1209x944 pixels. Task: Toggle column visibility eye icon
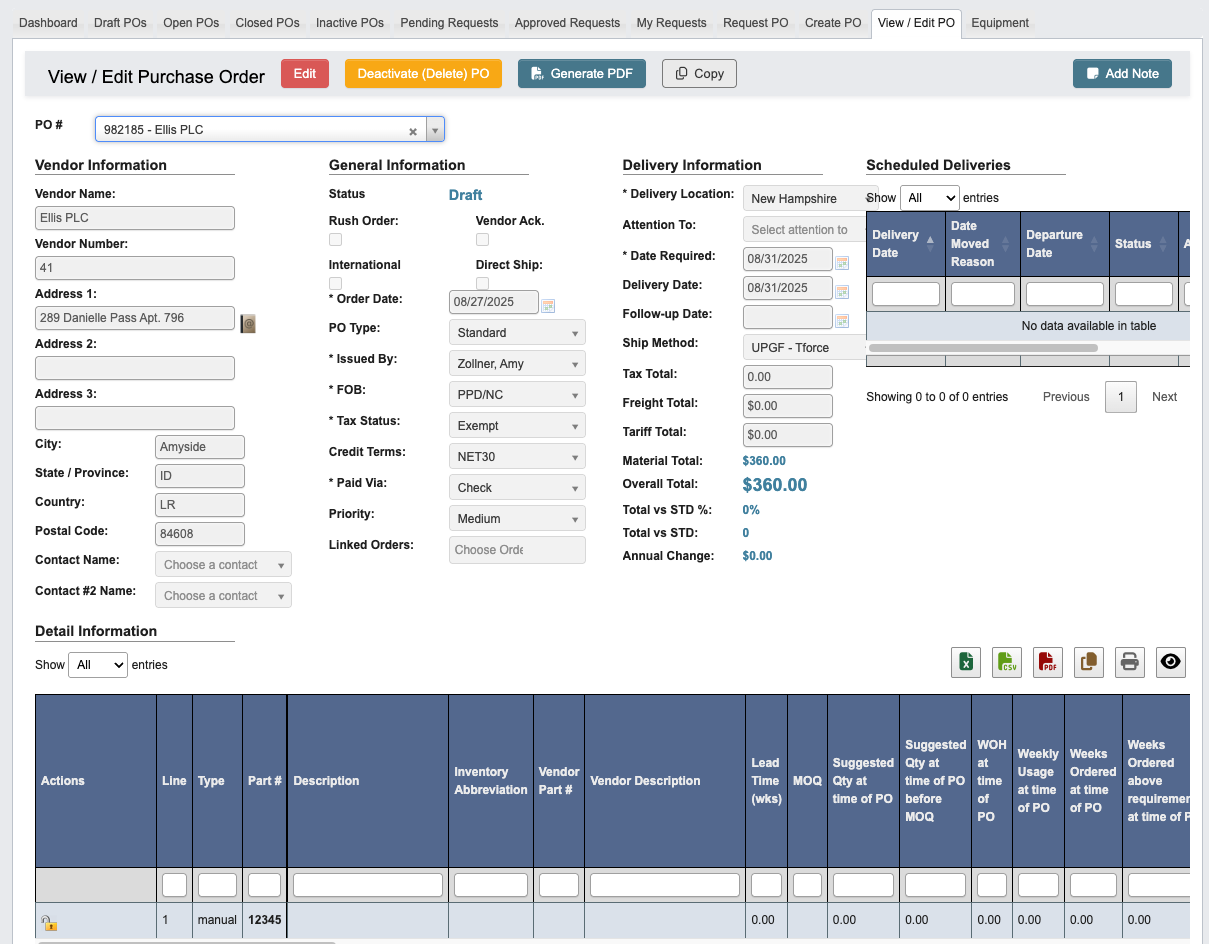coord(1171,662)
